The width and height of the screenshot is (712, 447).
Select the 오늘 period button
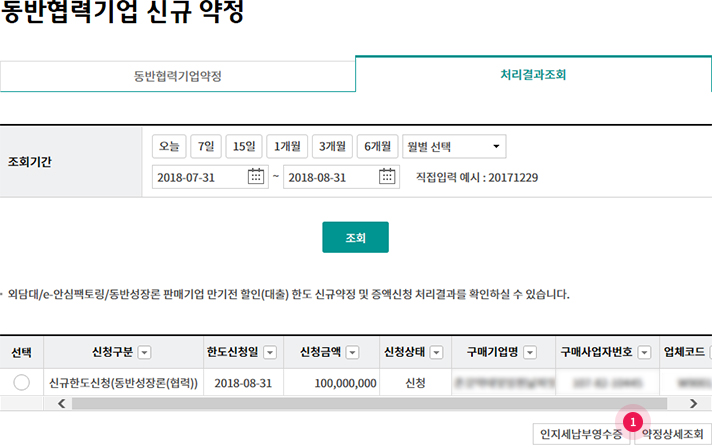click(x=169, y=146)
